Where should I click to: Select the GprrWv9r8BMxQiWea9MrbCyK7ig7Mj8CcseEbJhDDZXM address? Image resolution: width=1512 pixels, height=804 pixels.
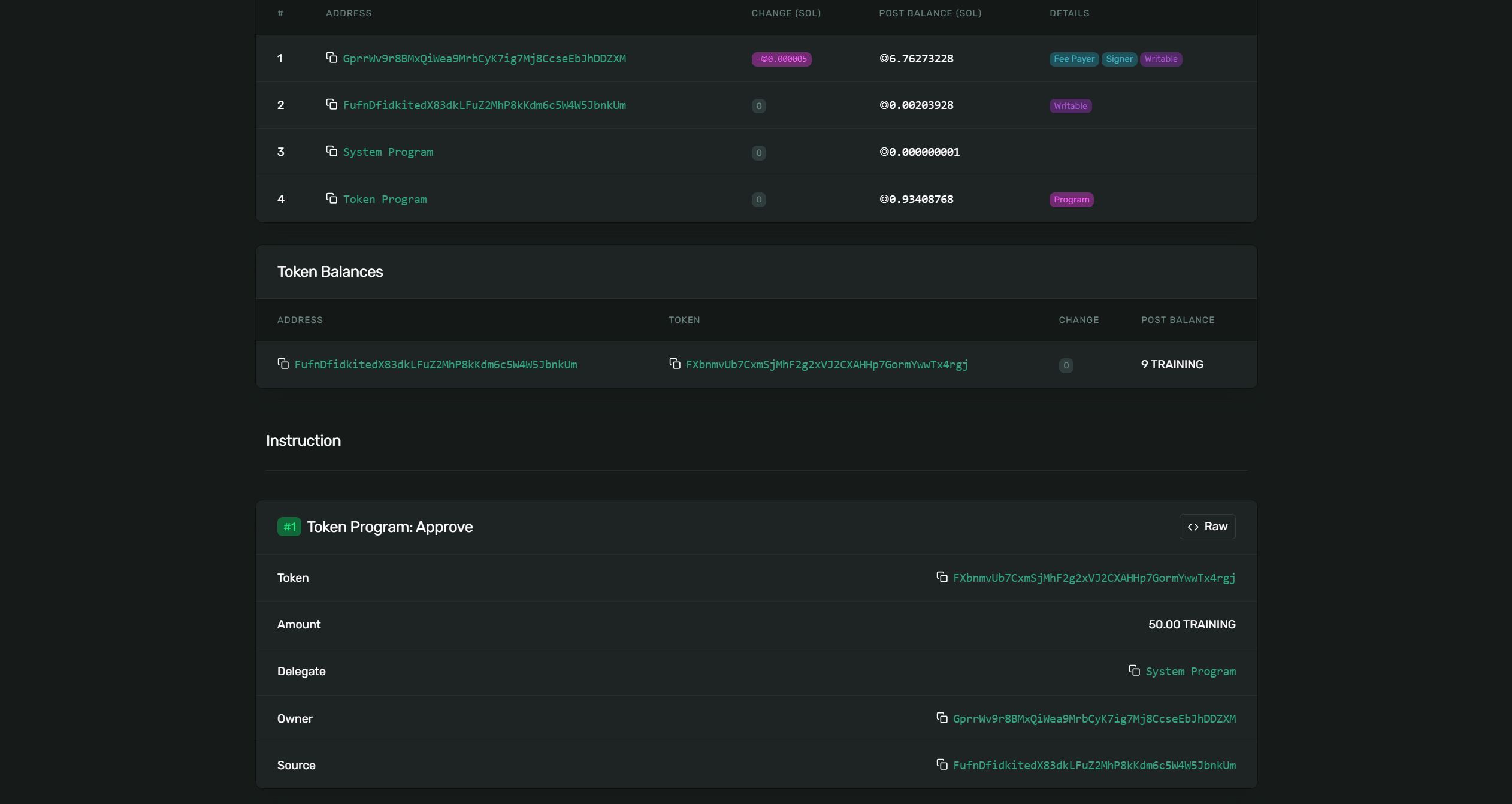point(483,58)
